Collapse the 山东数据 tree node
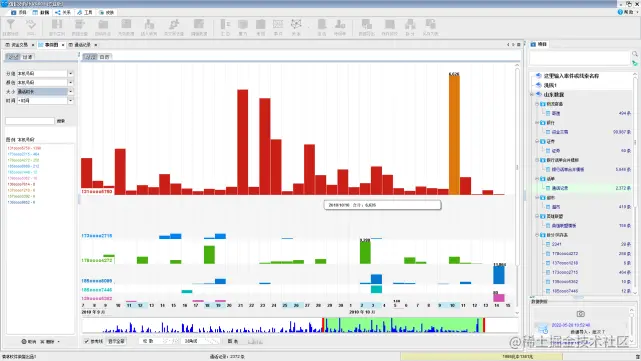This screenshot has height=361, width=641. click(x=532, y=94)
